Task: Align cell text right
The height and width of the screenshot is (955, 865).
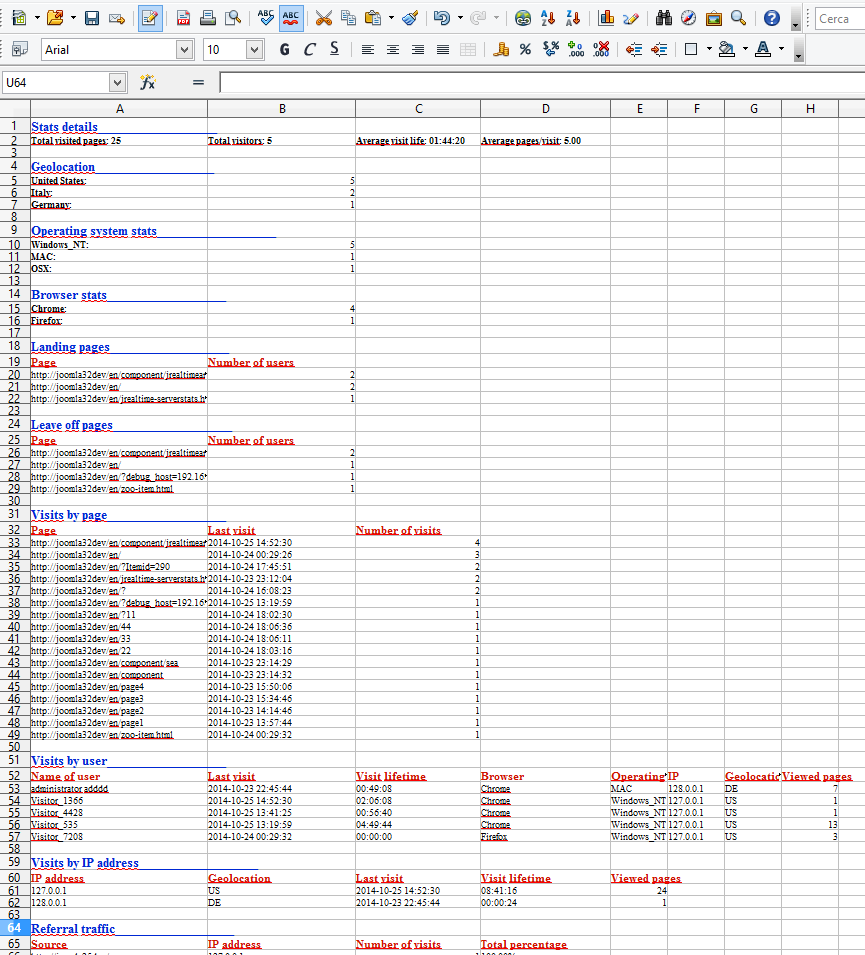Action: click(417, 49)
